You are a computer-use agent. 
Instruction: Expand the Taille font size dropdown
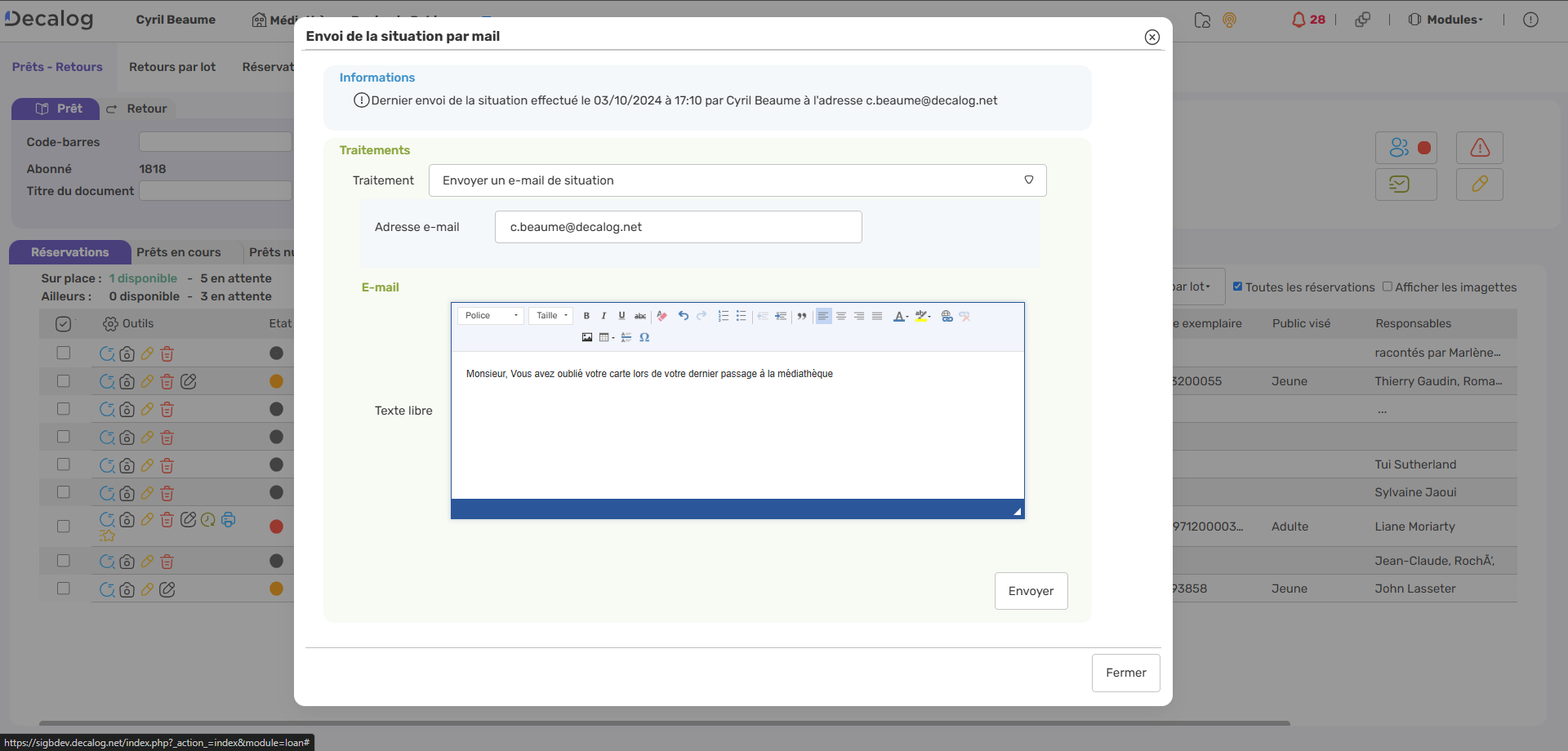point(551,316)
